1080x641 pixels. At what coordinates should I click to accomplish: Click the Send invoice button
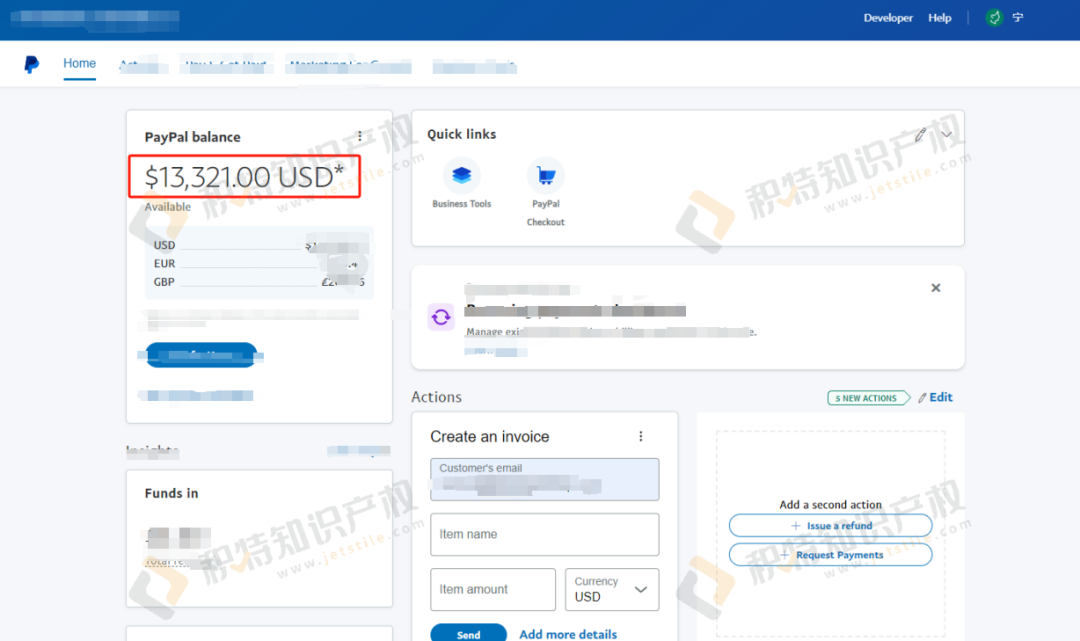(x=468, y=633)
